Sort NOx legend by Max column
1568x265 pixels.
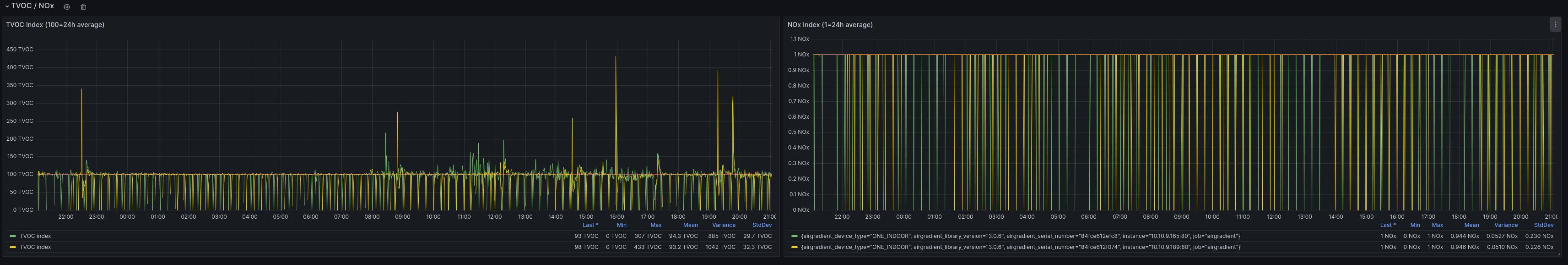pos(1437,225)
